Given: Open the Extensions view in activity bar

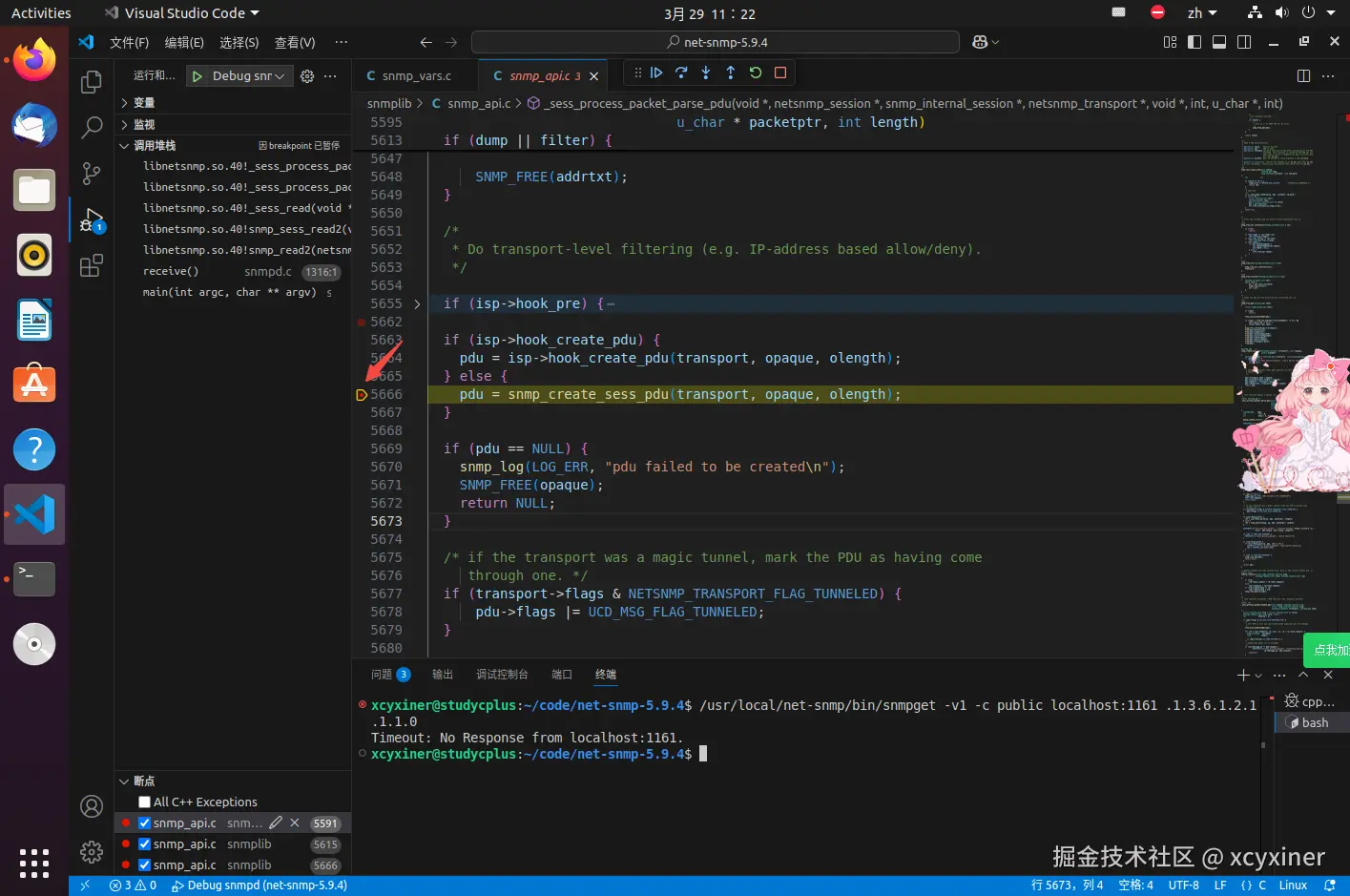Looking at the screenshot, I should click(x=92, y=266).
